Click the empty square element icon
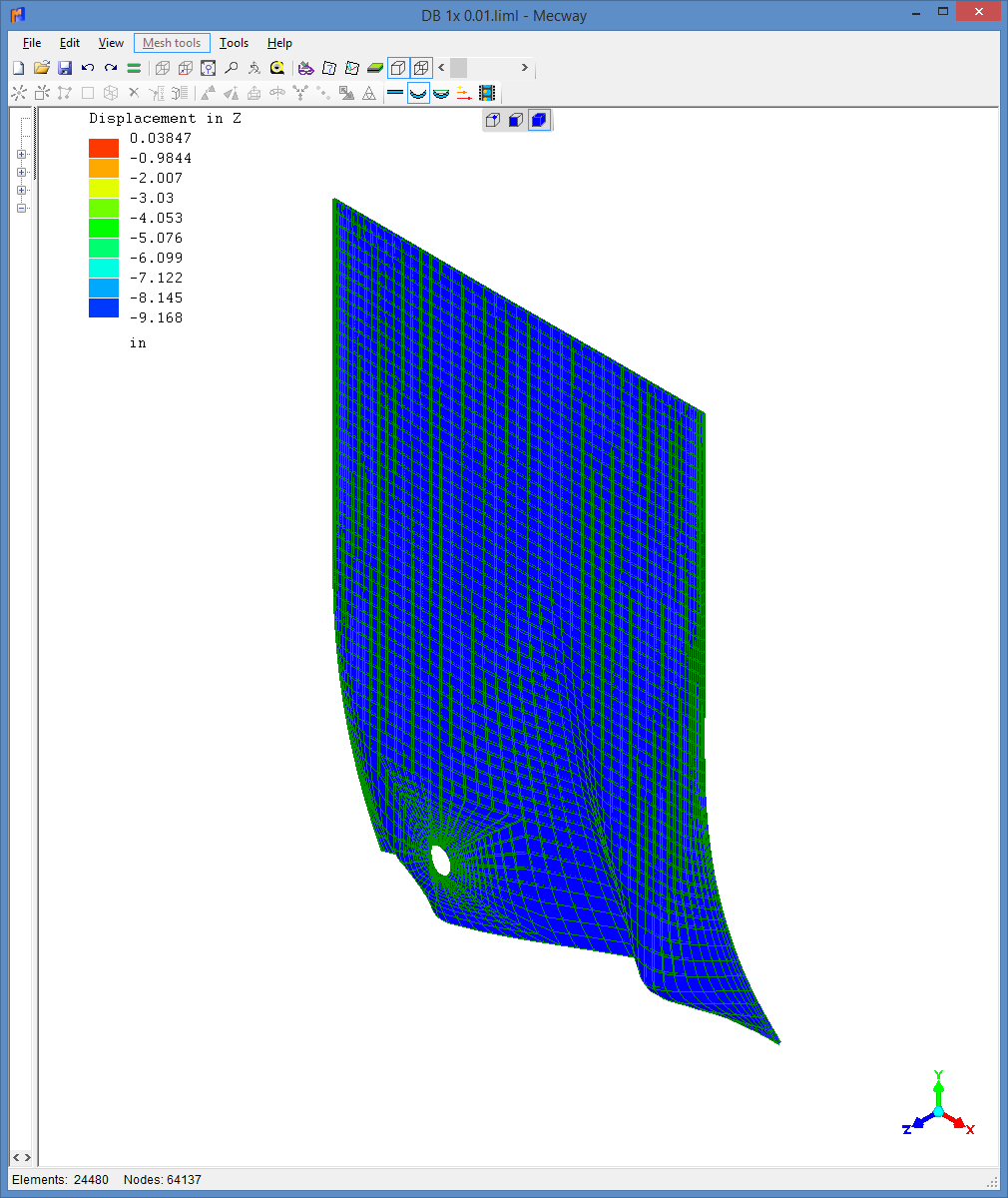 (x=88, y=93)
